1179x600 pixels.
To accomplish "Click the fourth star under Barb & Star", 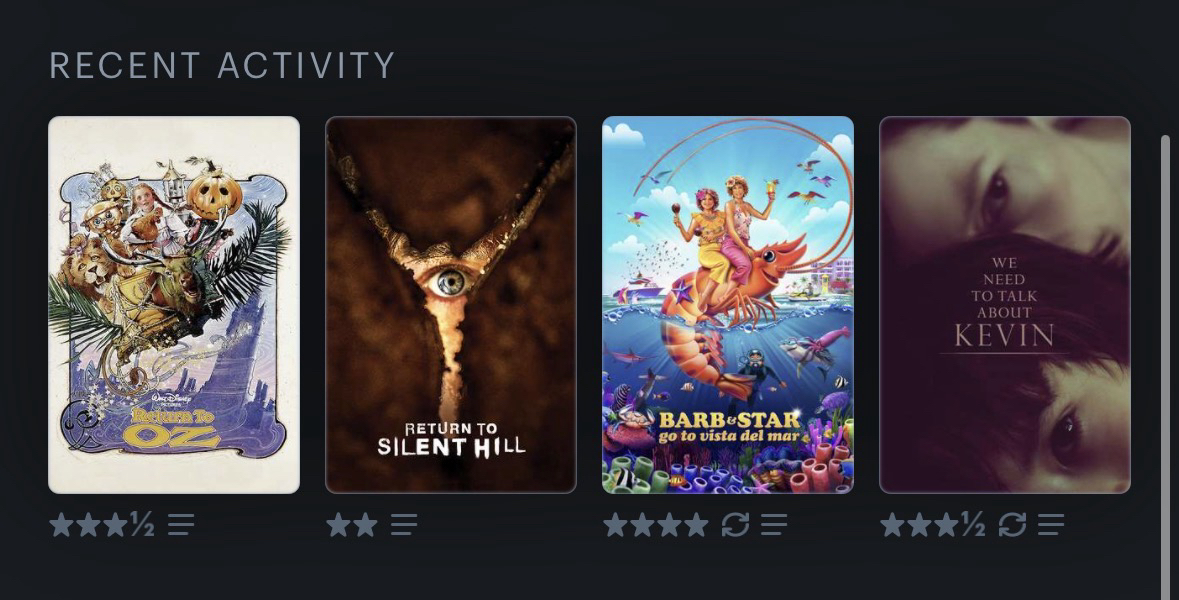I will click(696, 525).
